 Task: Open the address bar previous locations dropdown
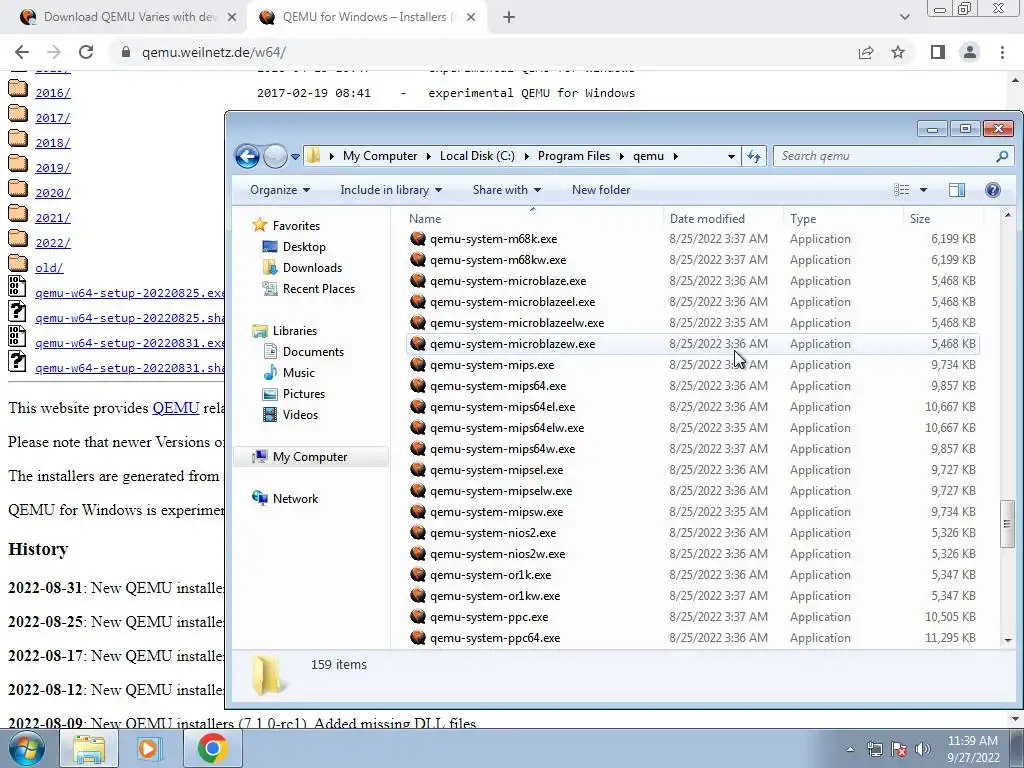731,156
